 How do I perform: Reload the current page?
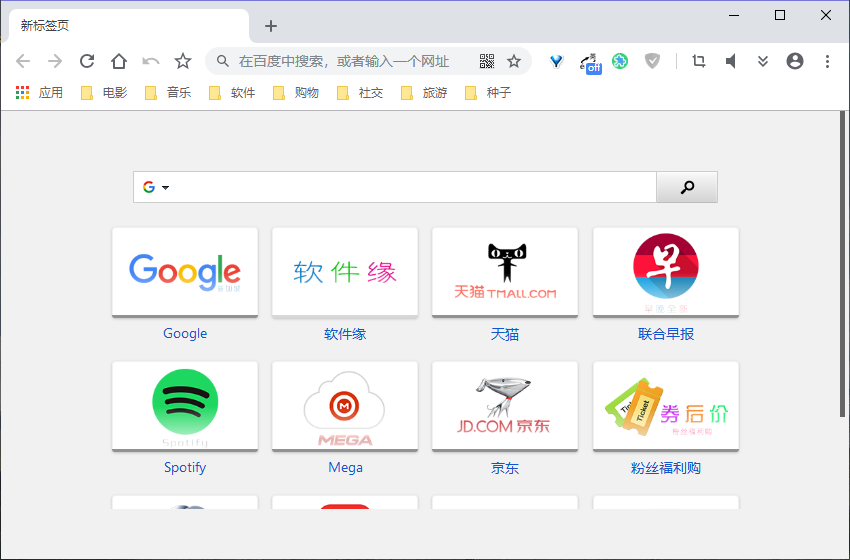coord(87,61)
